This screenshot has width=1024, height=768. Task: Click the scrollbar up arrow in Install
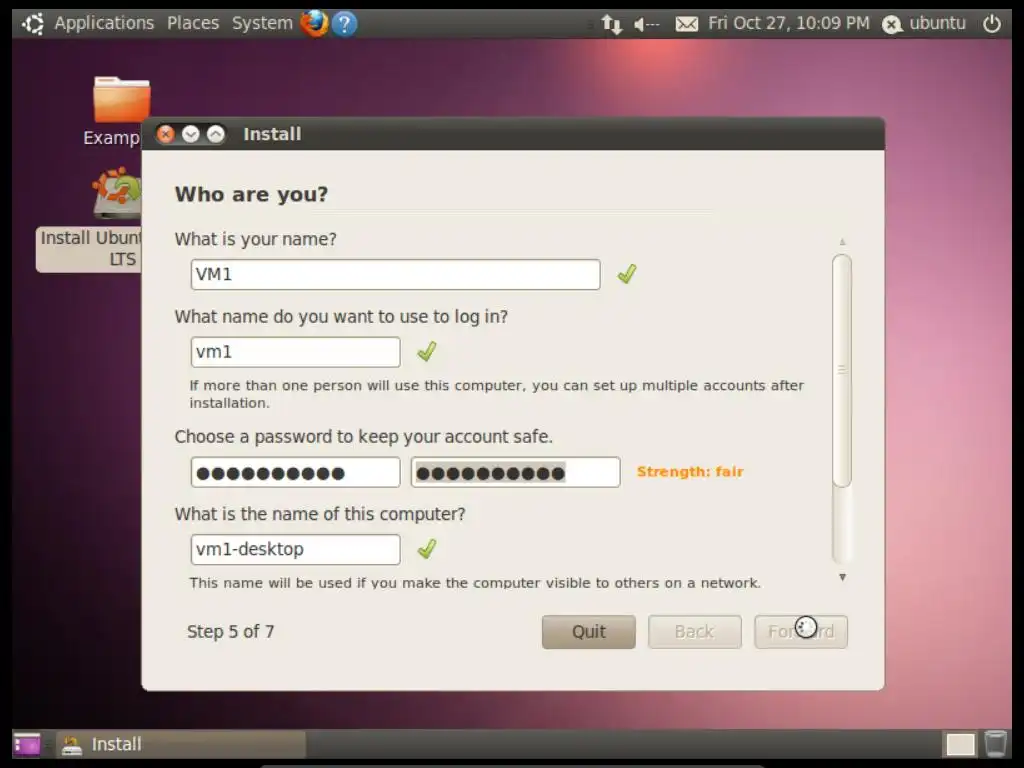pos(842,242)
